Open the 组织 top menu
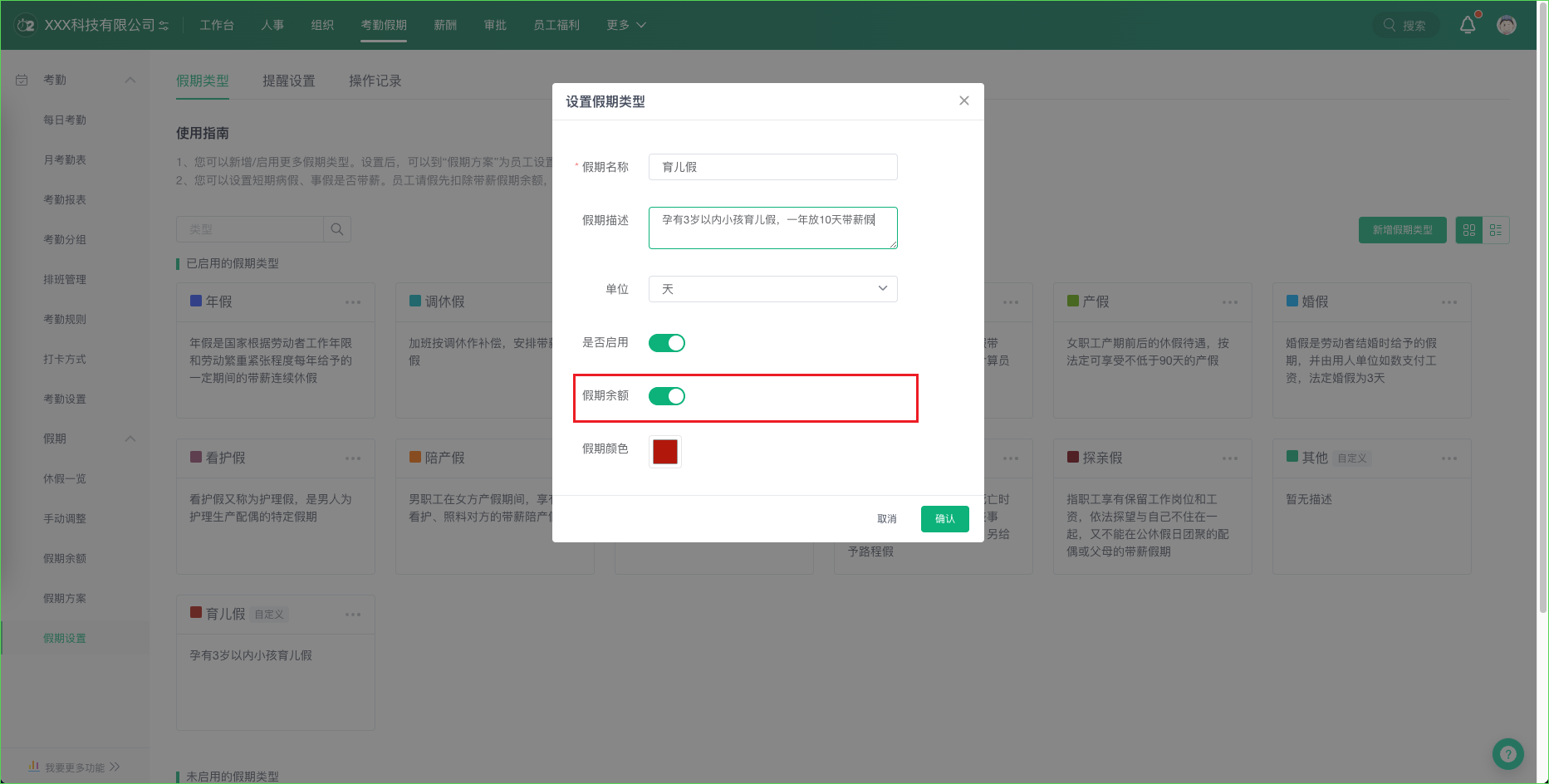The image size is (1549, 784). coord(322,25)
